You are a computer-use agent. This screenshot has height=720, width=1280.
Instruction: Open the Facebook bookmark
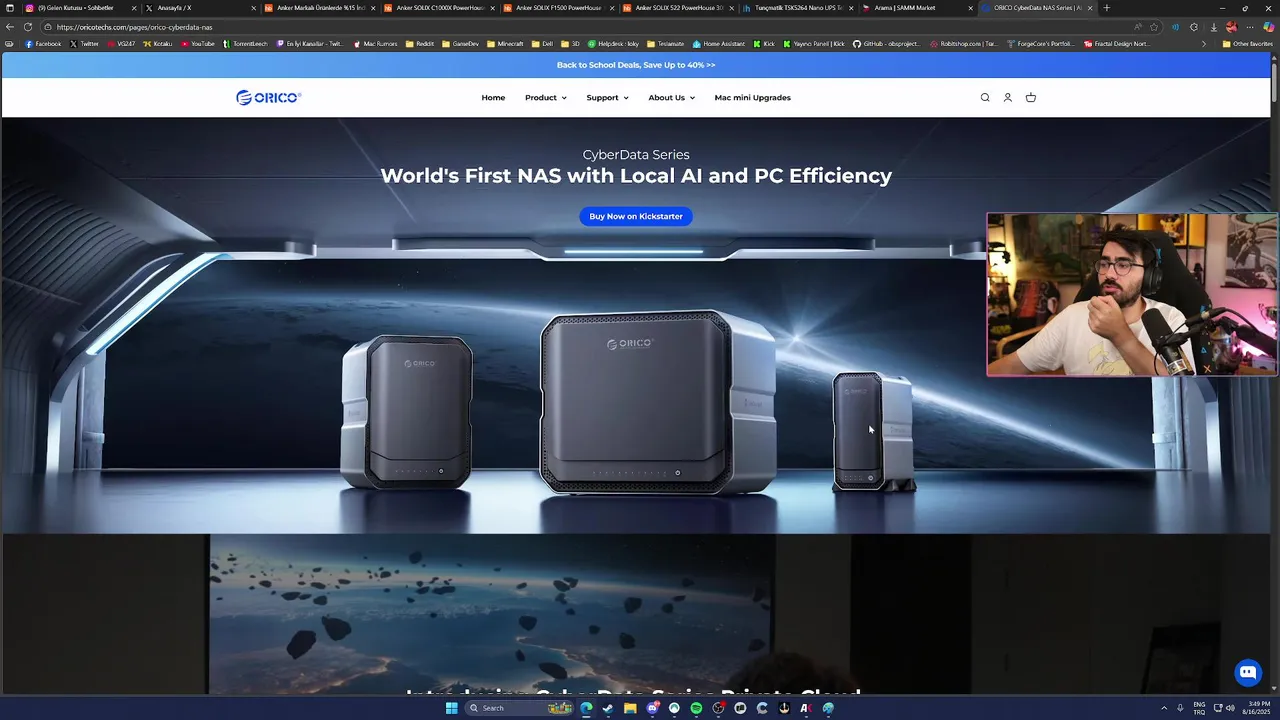pyautogui.click(x=43, y=44)
